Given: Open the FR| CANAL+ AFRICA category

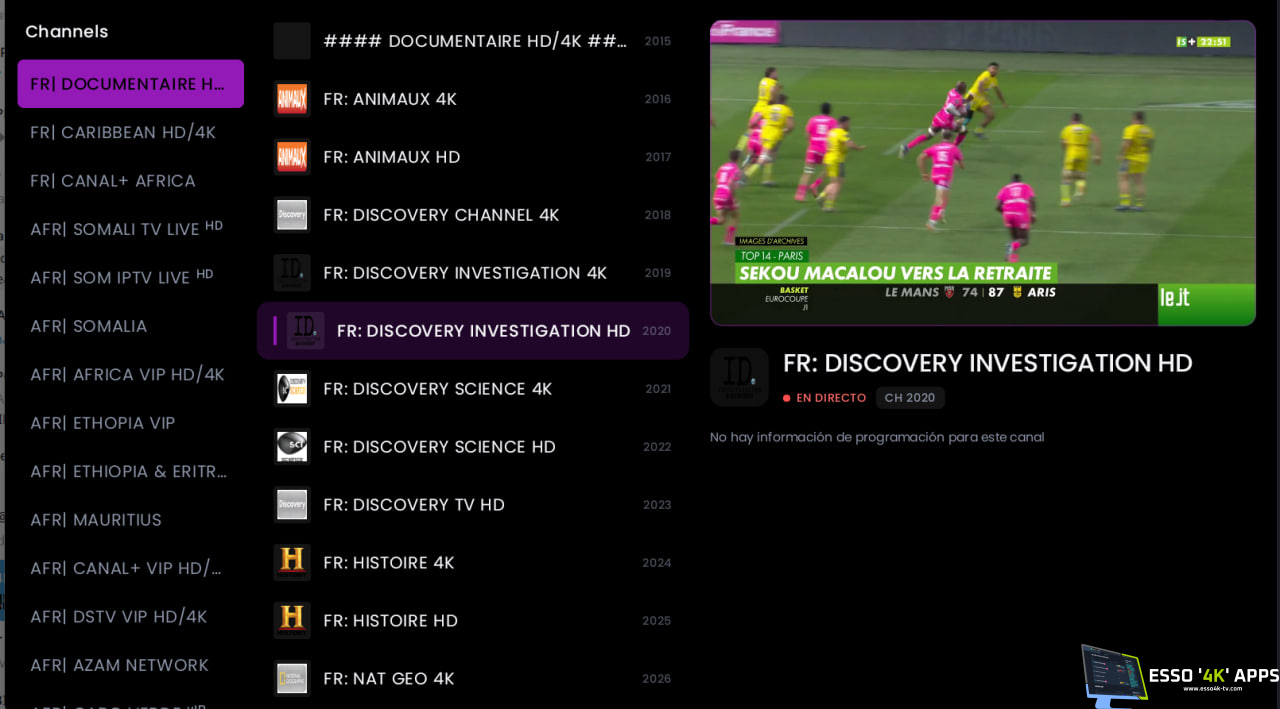Looking at the screenshot, I should tap(131, 181).
